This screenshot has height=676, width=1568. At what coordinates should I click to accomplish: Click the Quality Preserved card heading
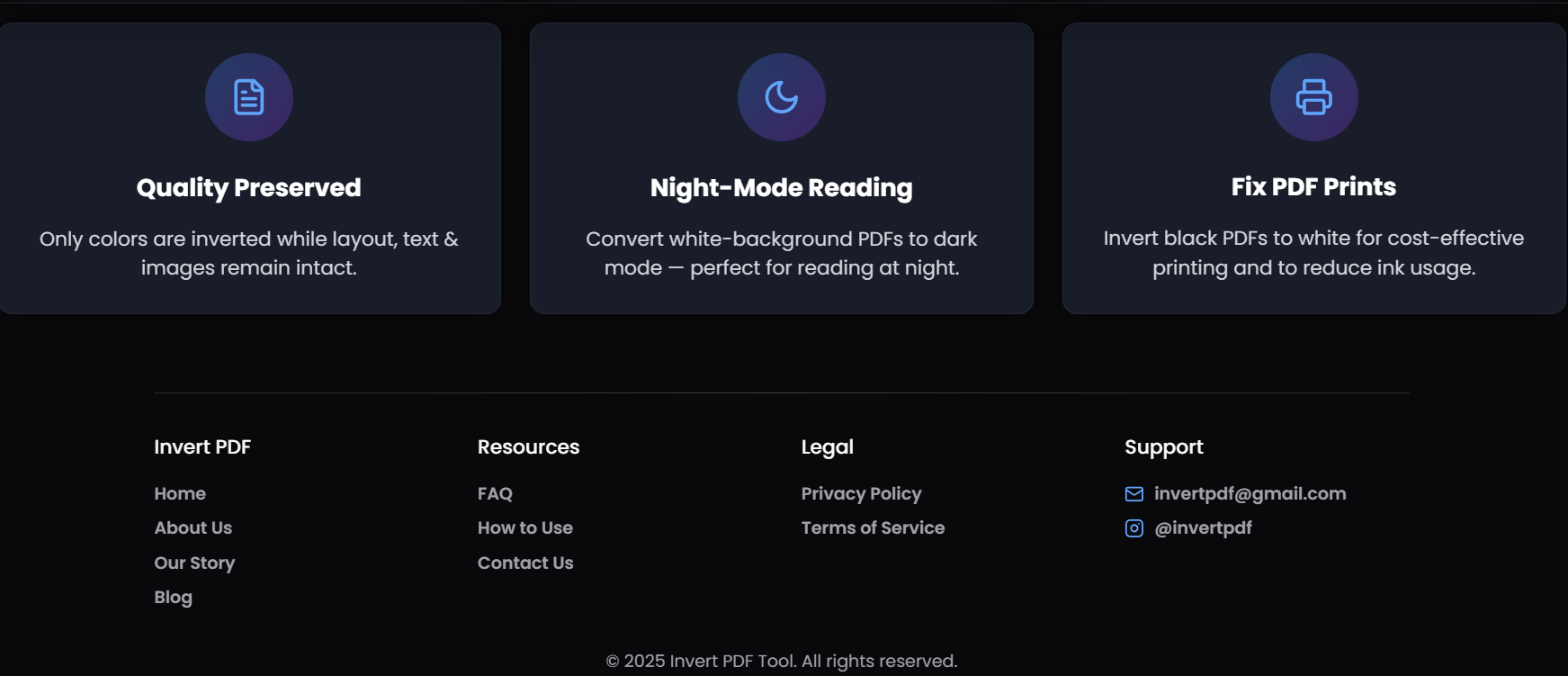249,187
